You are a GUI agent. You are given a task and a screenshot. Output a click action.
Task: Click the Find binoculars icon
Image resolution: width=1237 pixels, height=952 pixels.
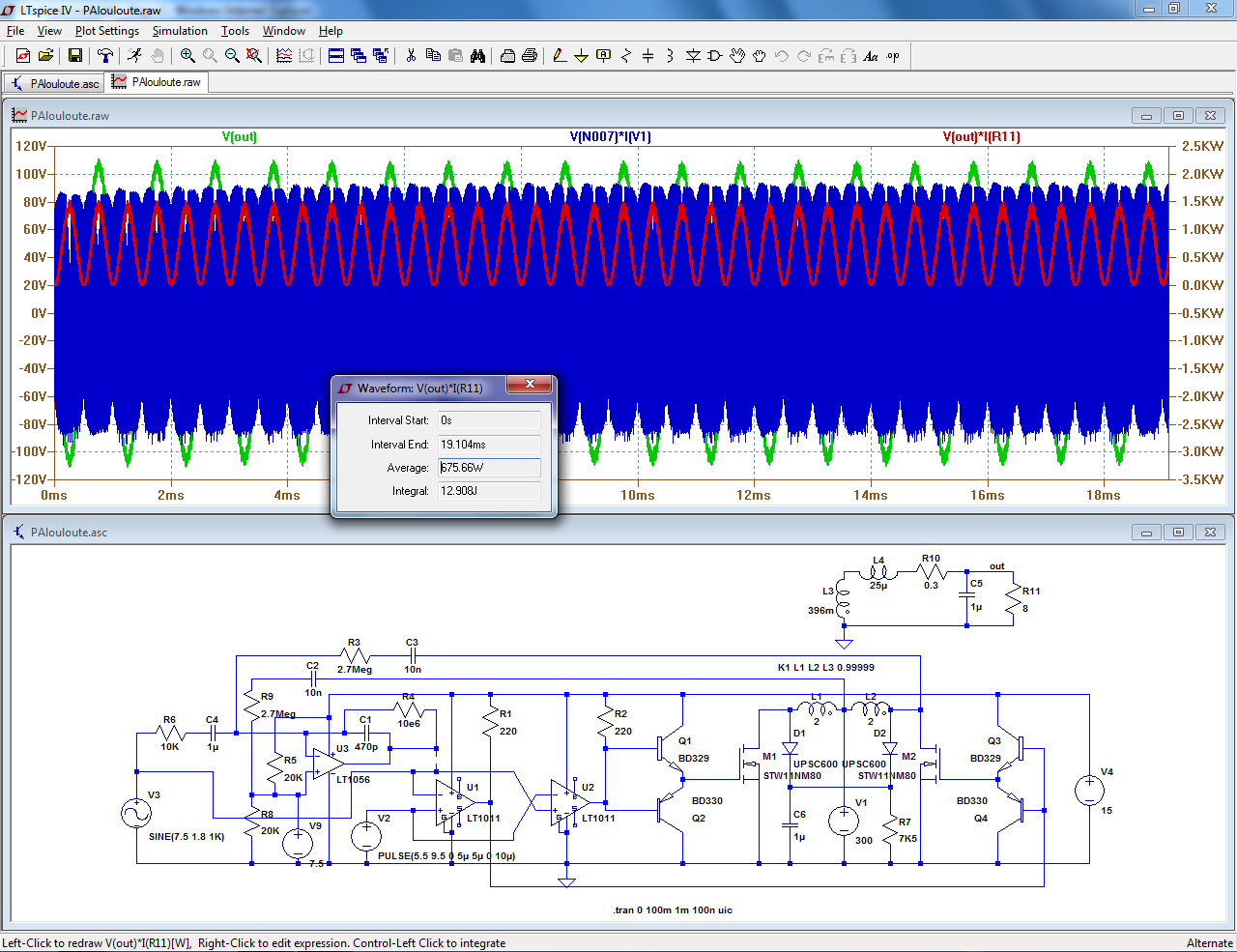coord(477,56)
